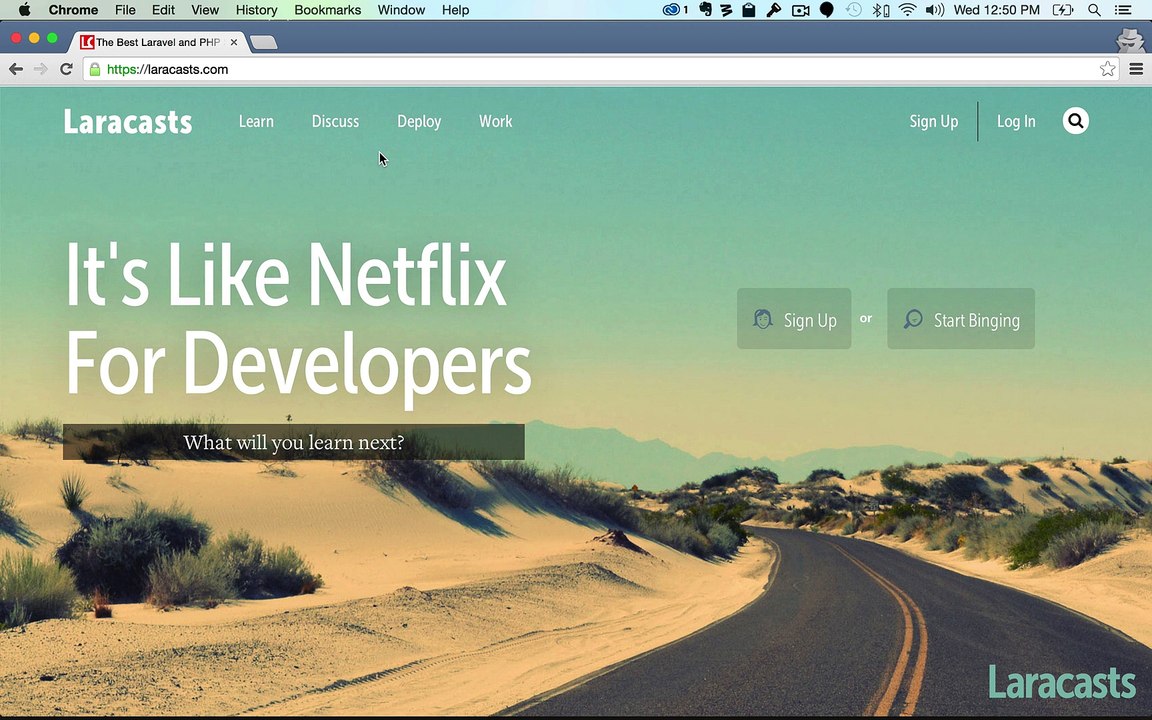Open the Time Machine menu bar icon
Screen dimensions: 1152x720
(853, 10)
